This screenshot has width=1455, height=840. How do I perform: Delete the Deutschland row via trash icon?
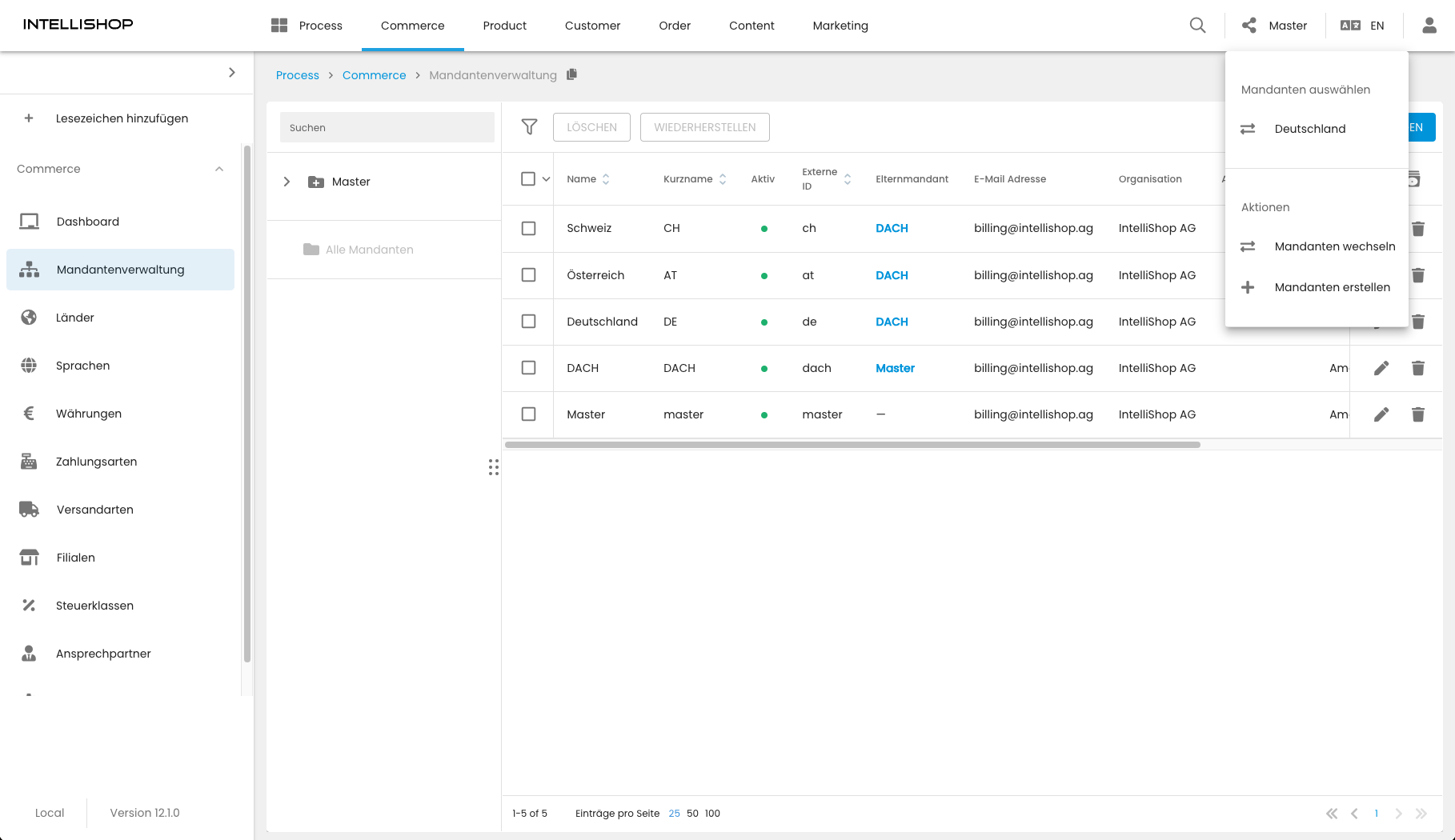coord(1418,322)
